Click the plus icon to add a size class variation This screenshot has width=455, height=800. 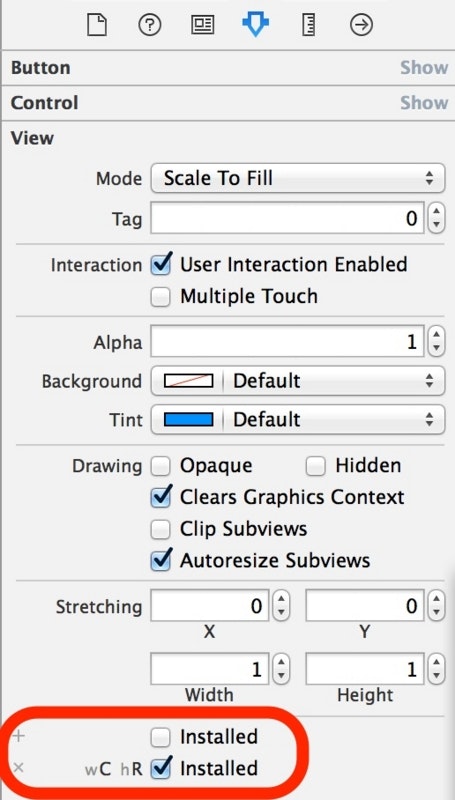[x=18, y=736]
